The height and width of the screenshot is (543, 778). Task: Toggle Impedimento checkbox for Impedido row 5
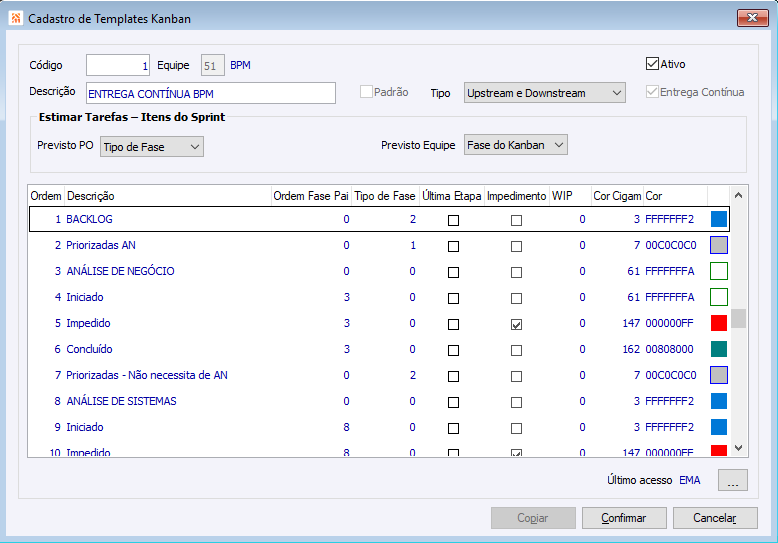point(516,324)
